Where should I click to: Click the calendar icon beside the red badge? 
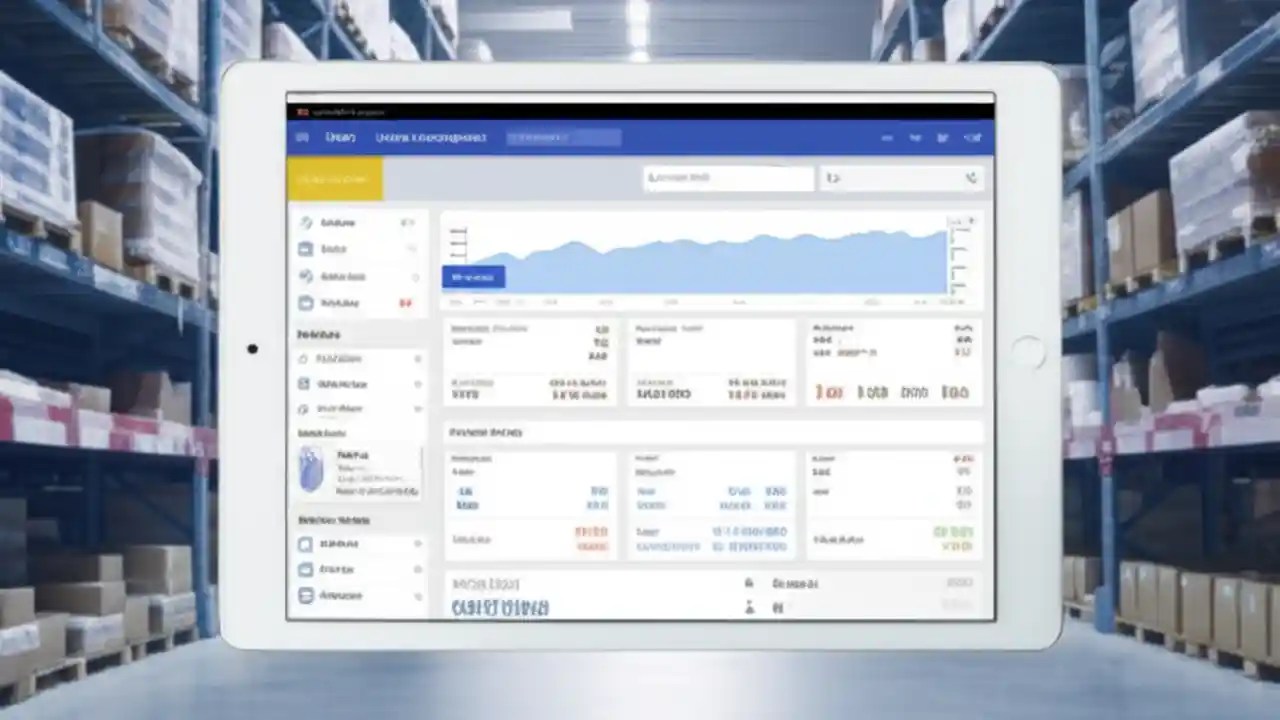click(306, 303)
